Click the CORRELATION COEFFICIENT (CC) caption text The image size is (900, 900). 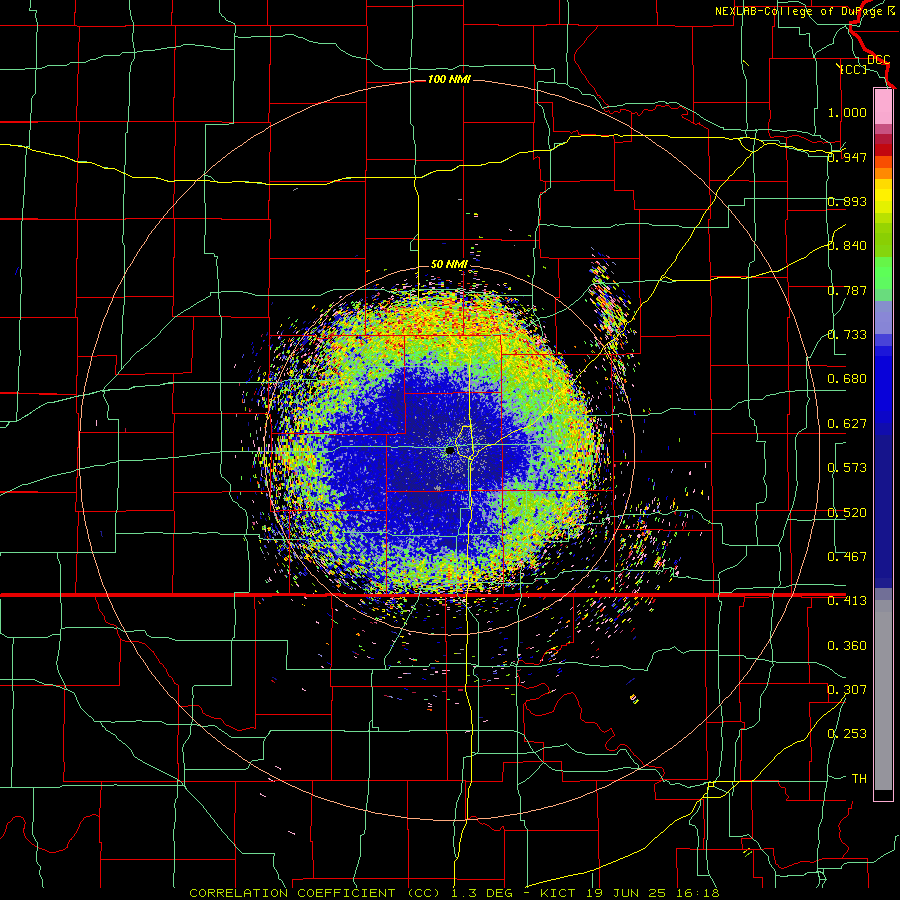tap(315, 893)
